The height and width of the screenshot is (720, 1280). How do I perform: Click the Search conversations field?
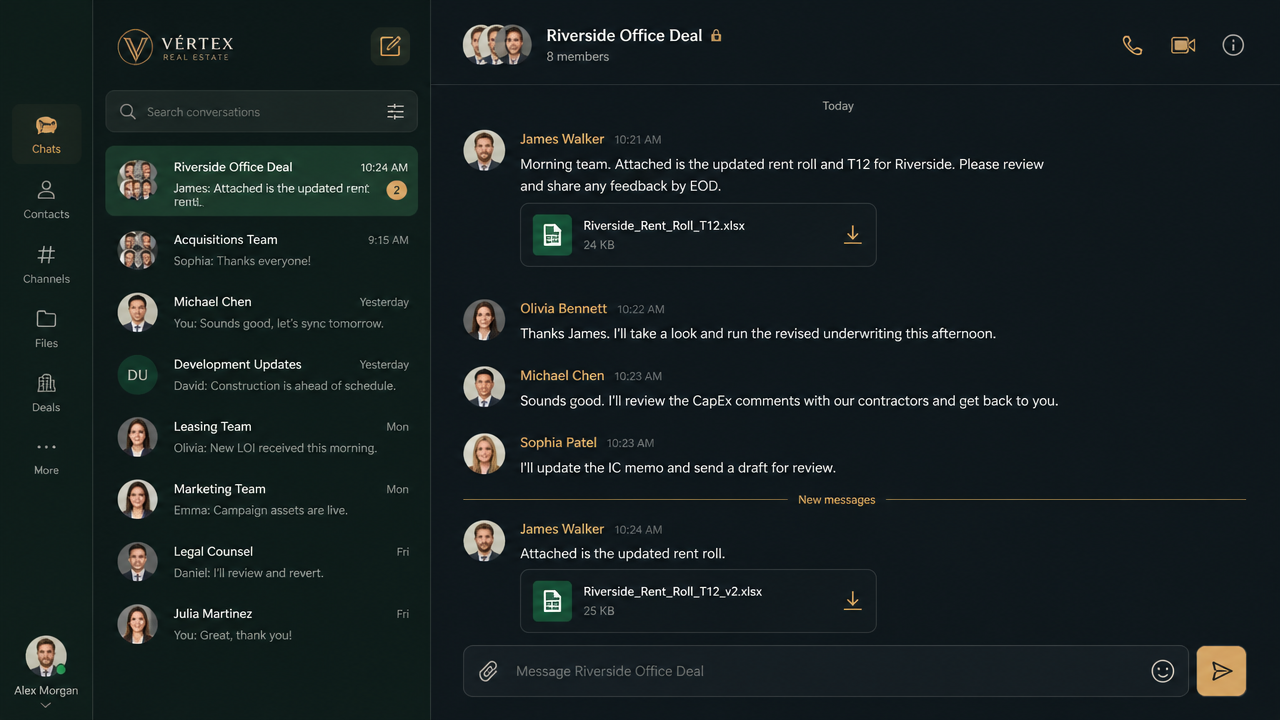coord(262,112)
